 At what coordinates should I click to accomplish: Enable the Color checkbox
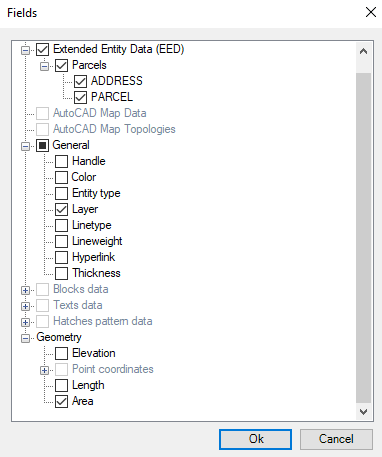pyautogui.click(x=62, y=177)
